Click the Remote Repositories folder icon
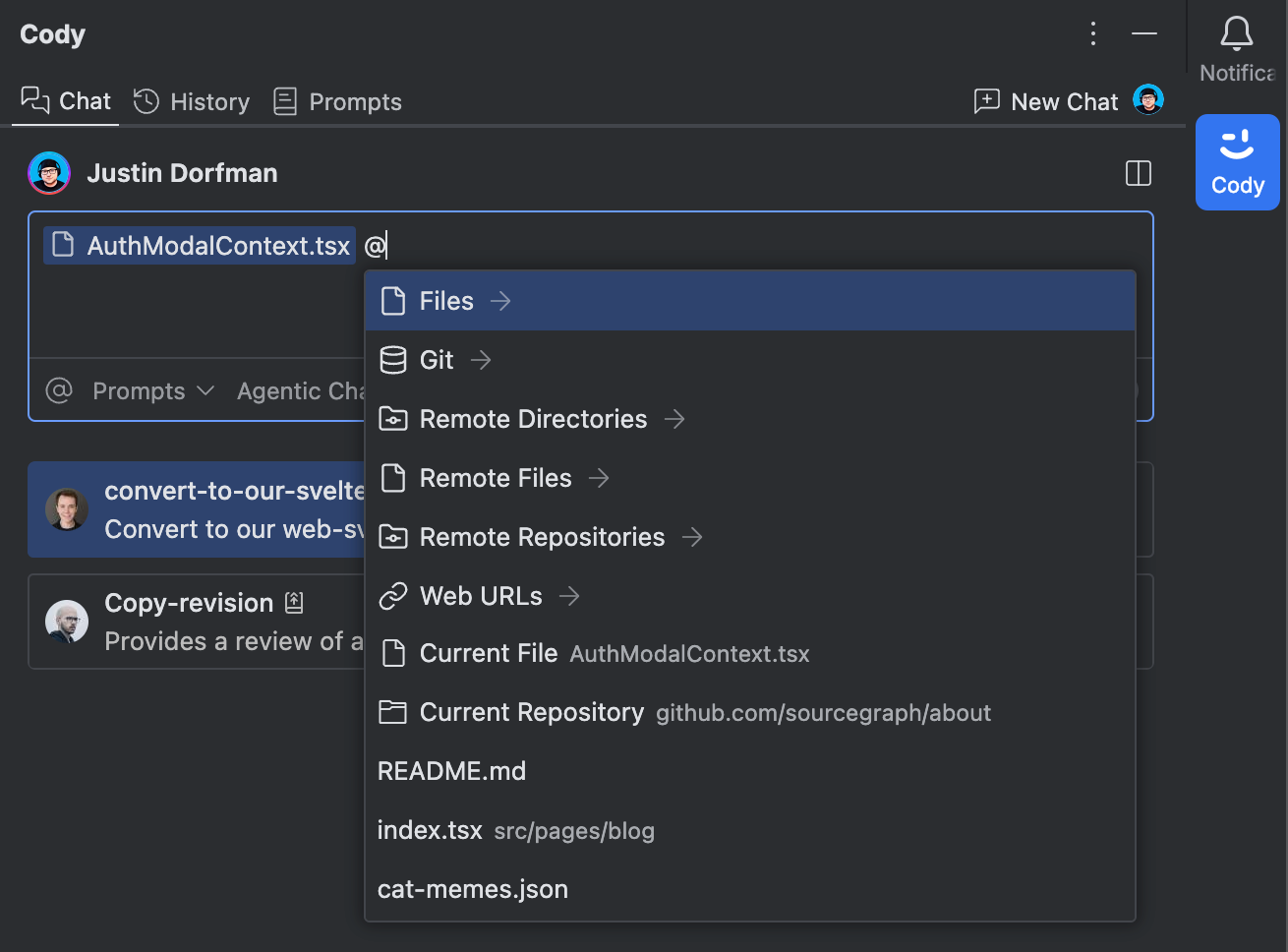1288x952 pixels. [x=393, y=537]
